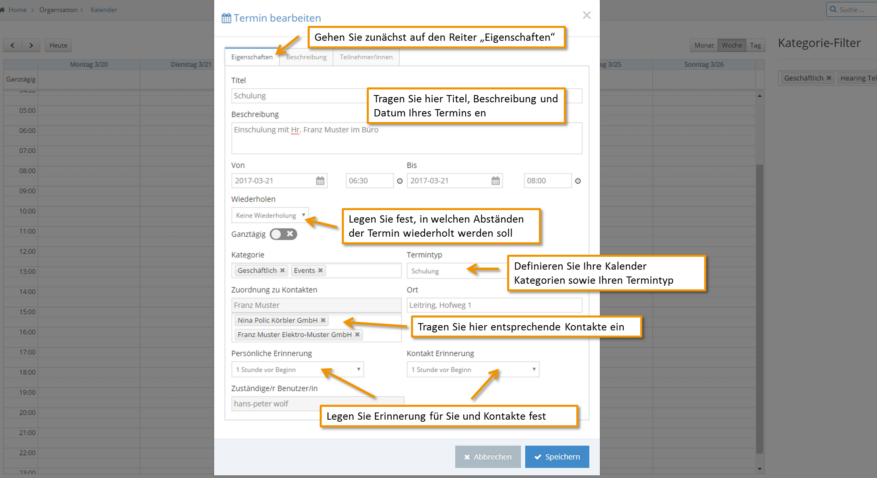
Task: Click the Abbrechen button
Action: pyautogui.click(x=488, y=457)
